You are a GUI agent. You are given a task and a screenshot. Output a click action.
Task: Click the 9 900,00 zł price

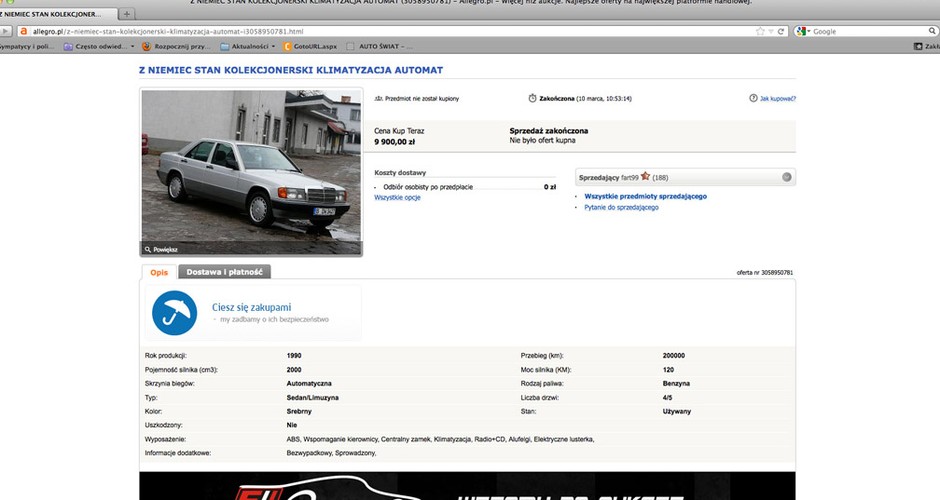[x=394, y=142]
